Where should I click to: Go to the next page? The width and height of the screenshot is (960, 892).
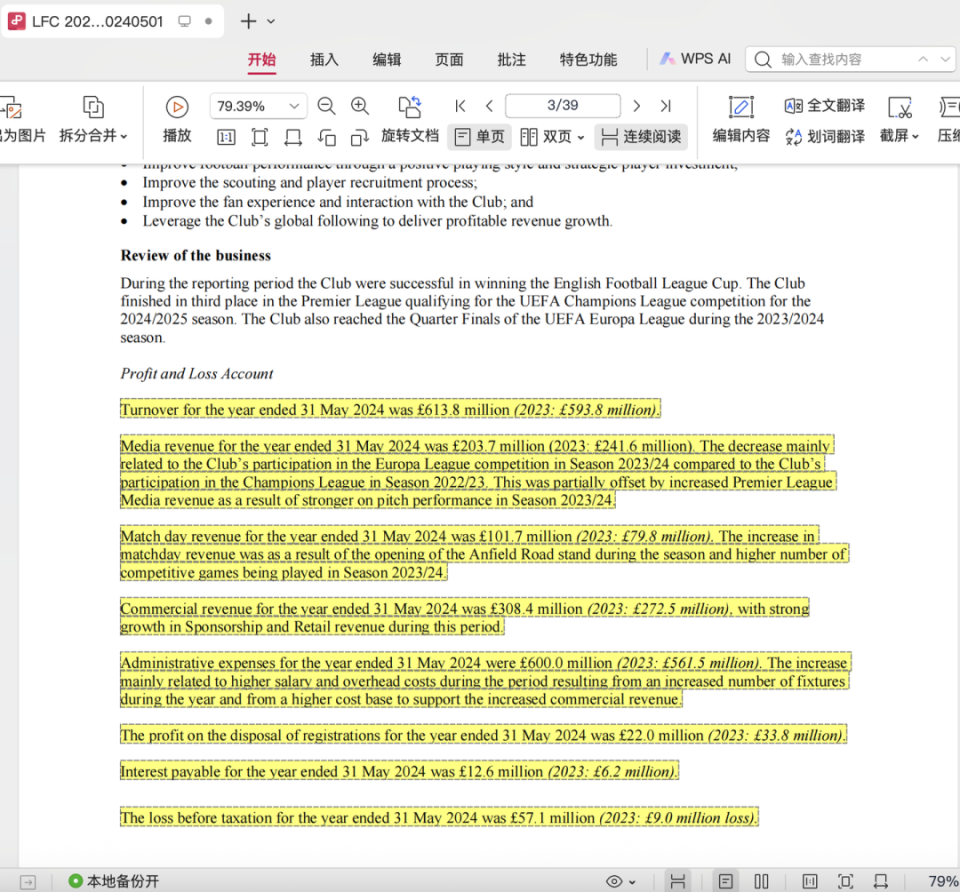(x=637, y=106)
